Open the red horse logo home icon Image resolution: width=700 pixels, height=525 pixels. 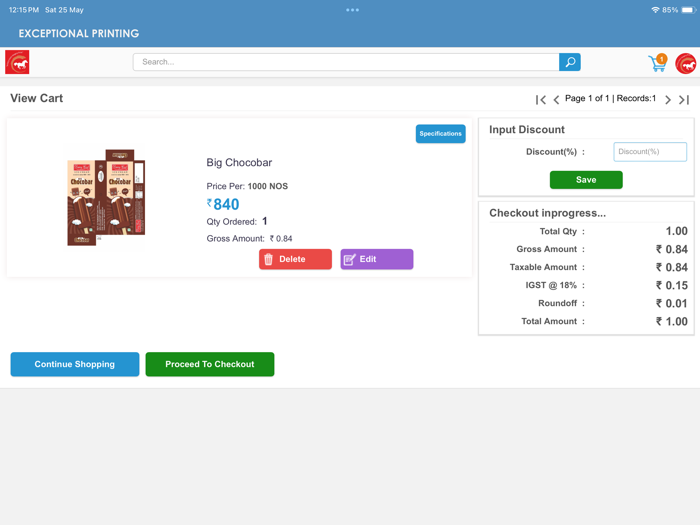click(17, 62)
